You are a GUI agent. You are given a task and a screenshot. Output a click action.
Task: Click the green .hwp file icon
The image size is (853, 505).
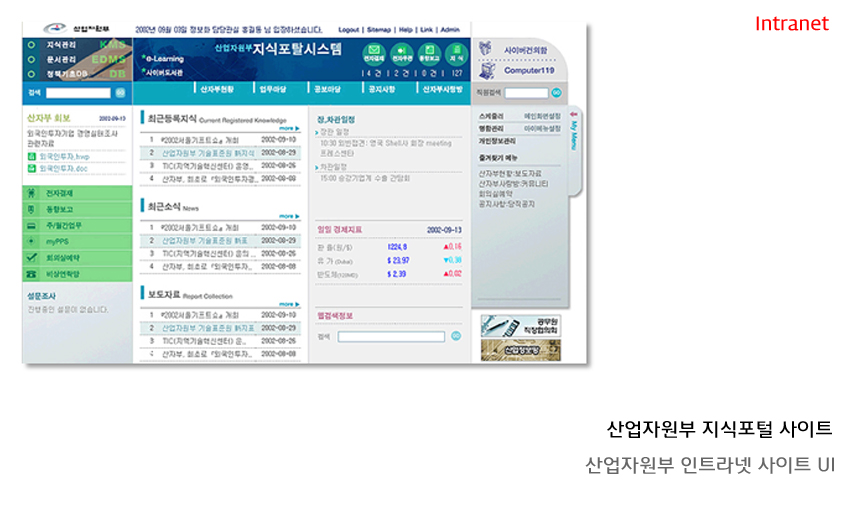32,157
